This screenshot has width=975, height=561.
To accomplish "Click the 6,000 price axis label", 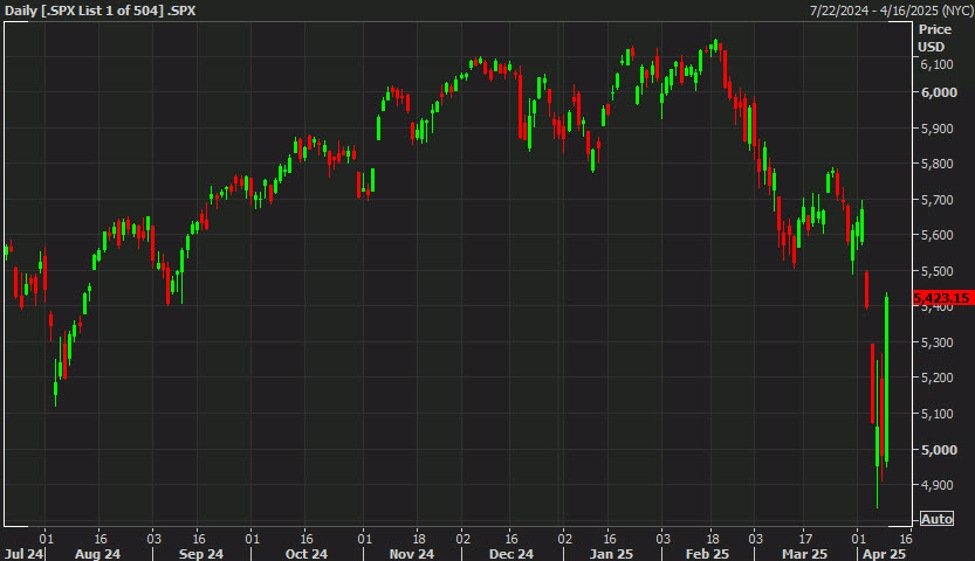I will pyautogui.click(x=938, y=92).
